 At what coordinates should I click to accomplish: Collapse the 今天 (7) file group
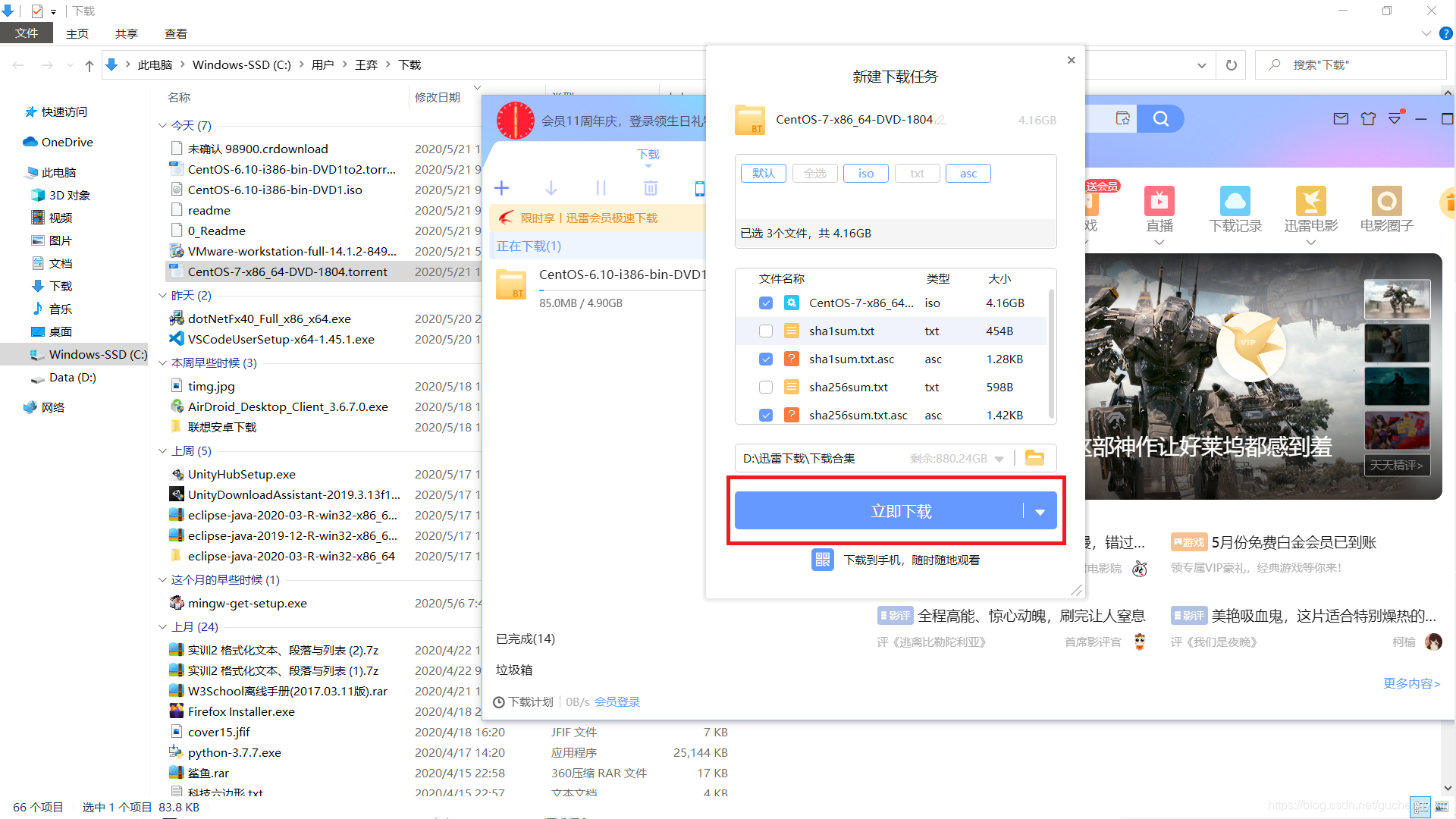coord(162,125)
